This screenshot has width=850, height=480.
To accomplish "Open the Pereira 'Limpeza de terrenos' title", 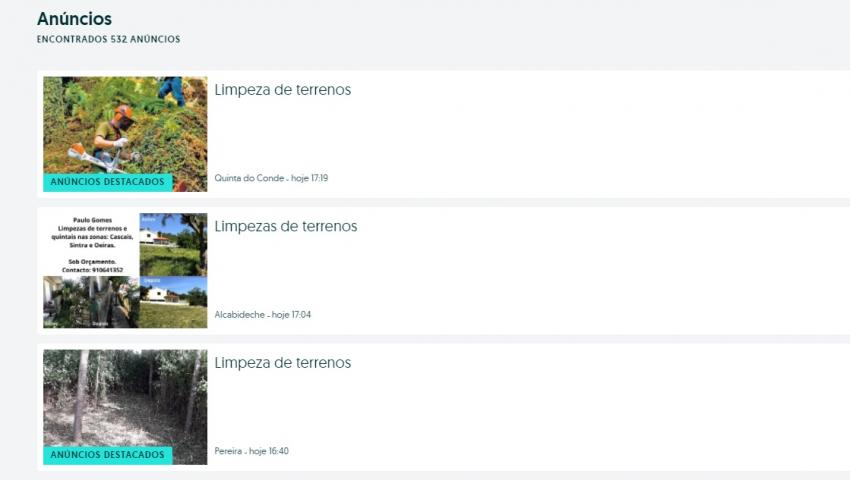I will (x=282, y=362).
